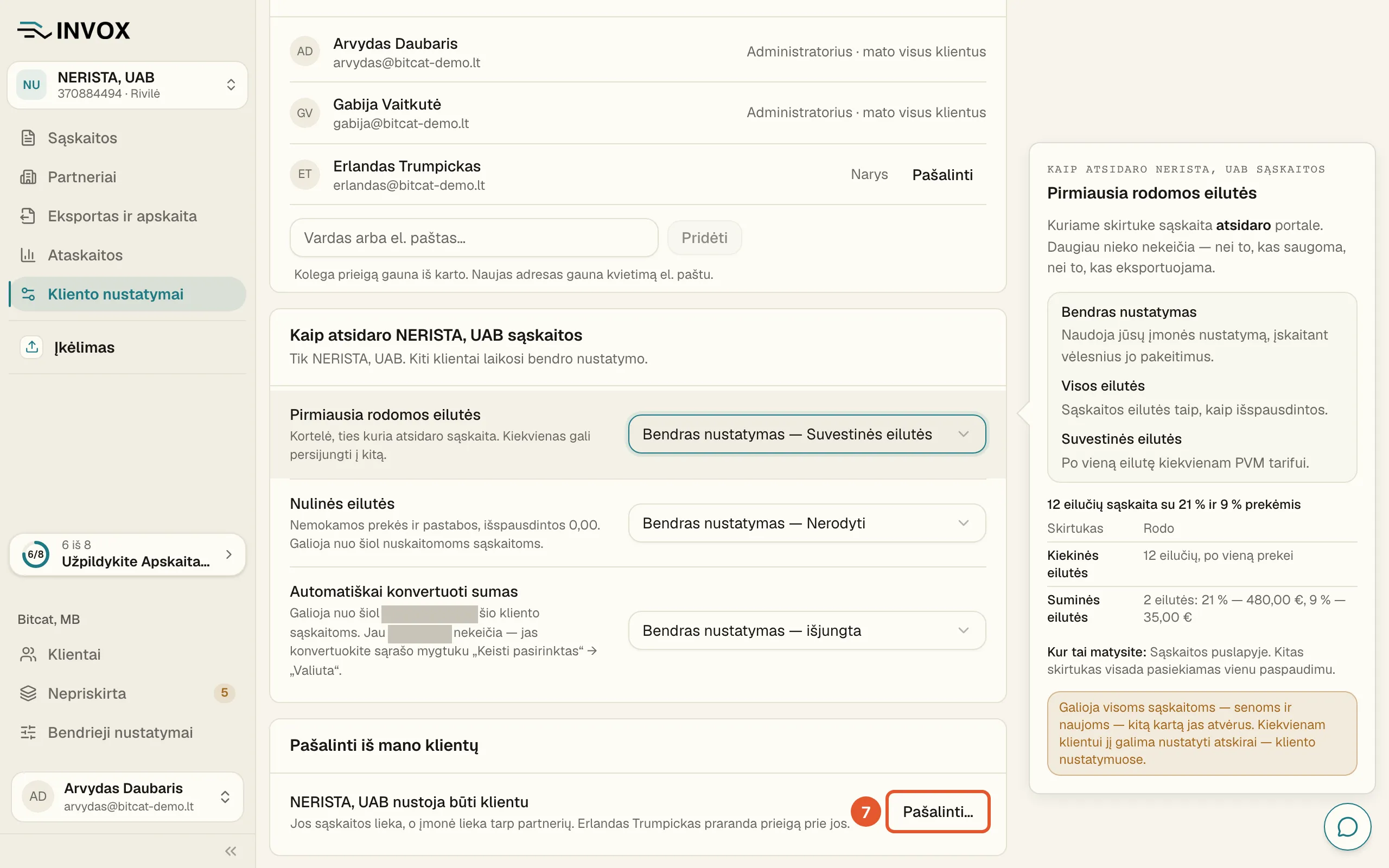Click the GV avatar of Gabija Vaitkutė
1389x868 pixels.
tap(305, 113)
